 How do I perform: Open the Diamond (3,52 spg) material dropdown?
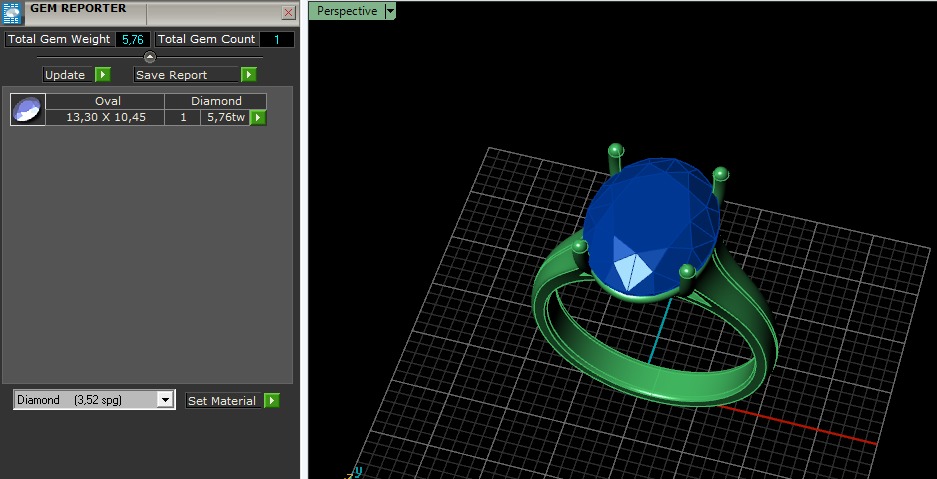[x=165, y=400]
